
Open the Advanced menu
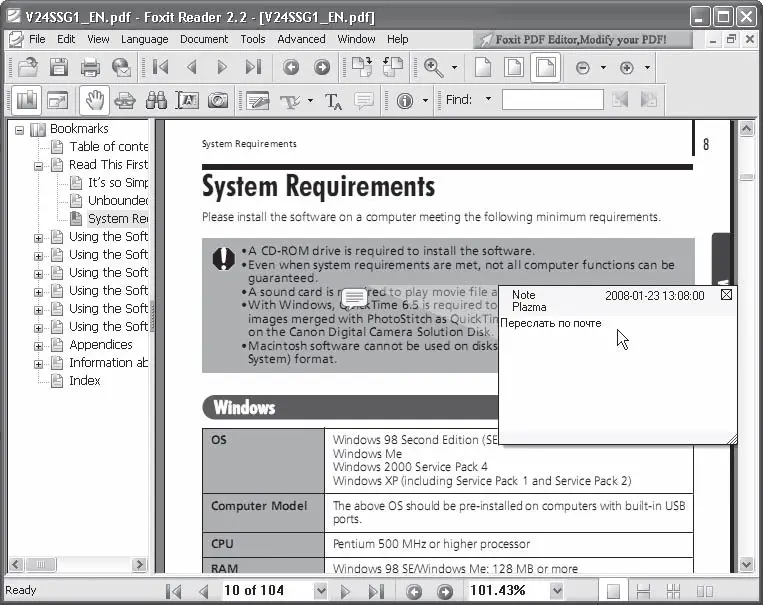[301, 39]
